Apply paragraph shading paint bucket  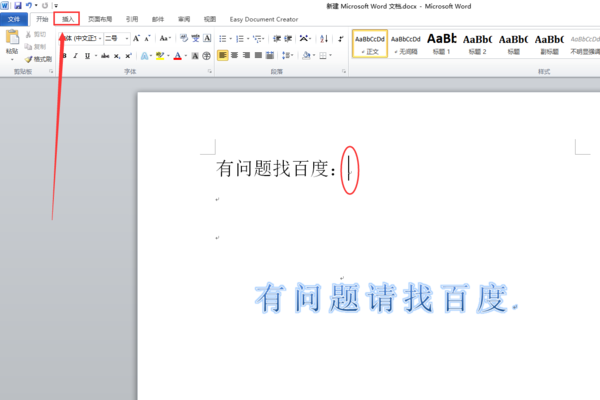pyautogui.click(x=306, y=56)
